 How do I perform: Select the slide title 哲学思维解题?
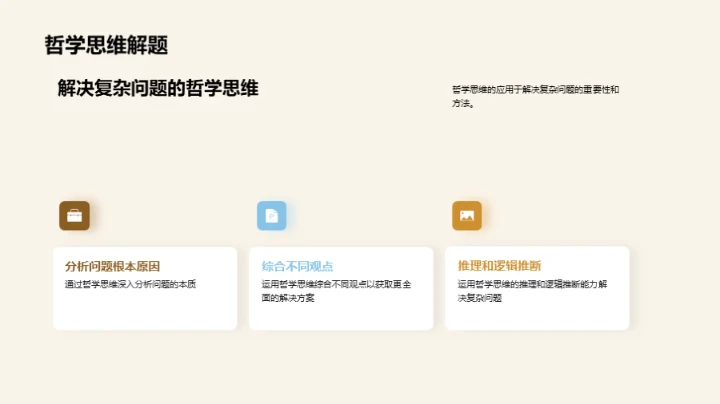(x=106, y=45)
